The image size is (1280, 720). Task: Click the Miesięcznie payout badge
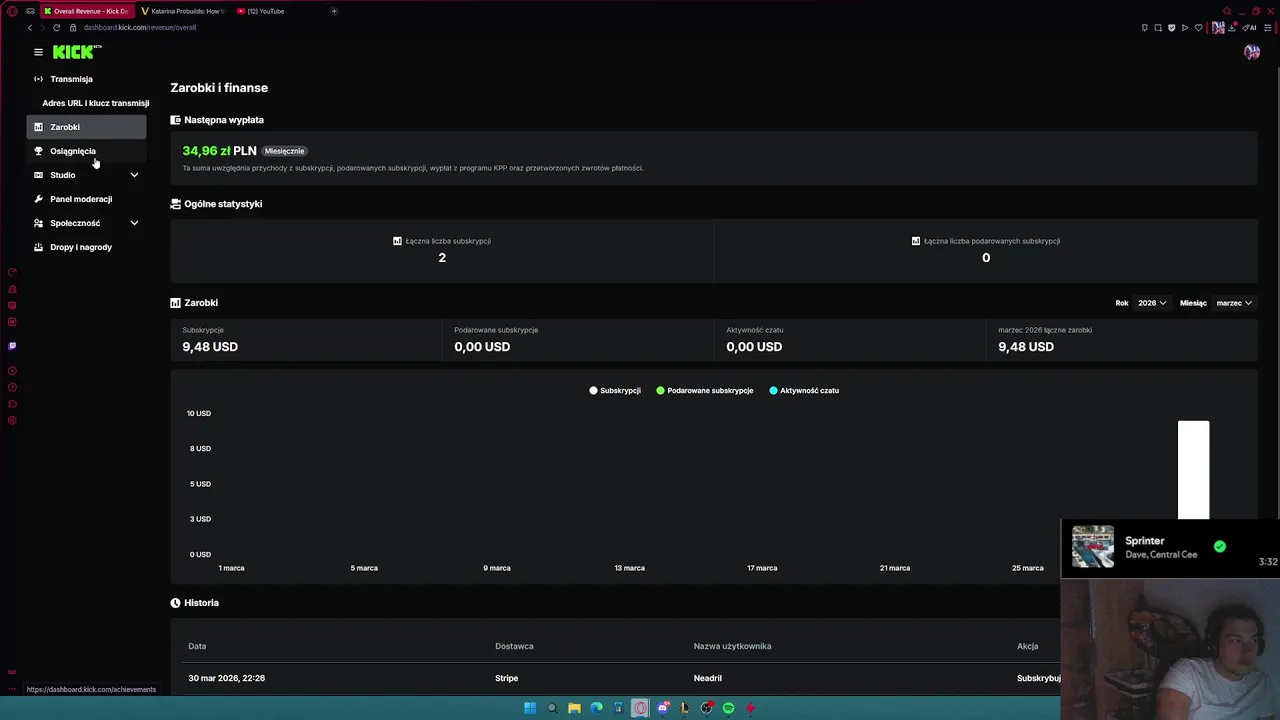[x=284, y=151]
